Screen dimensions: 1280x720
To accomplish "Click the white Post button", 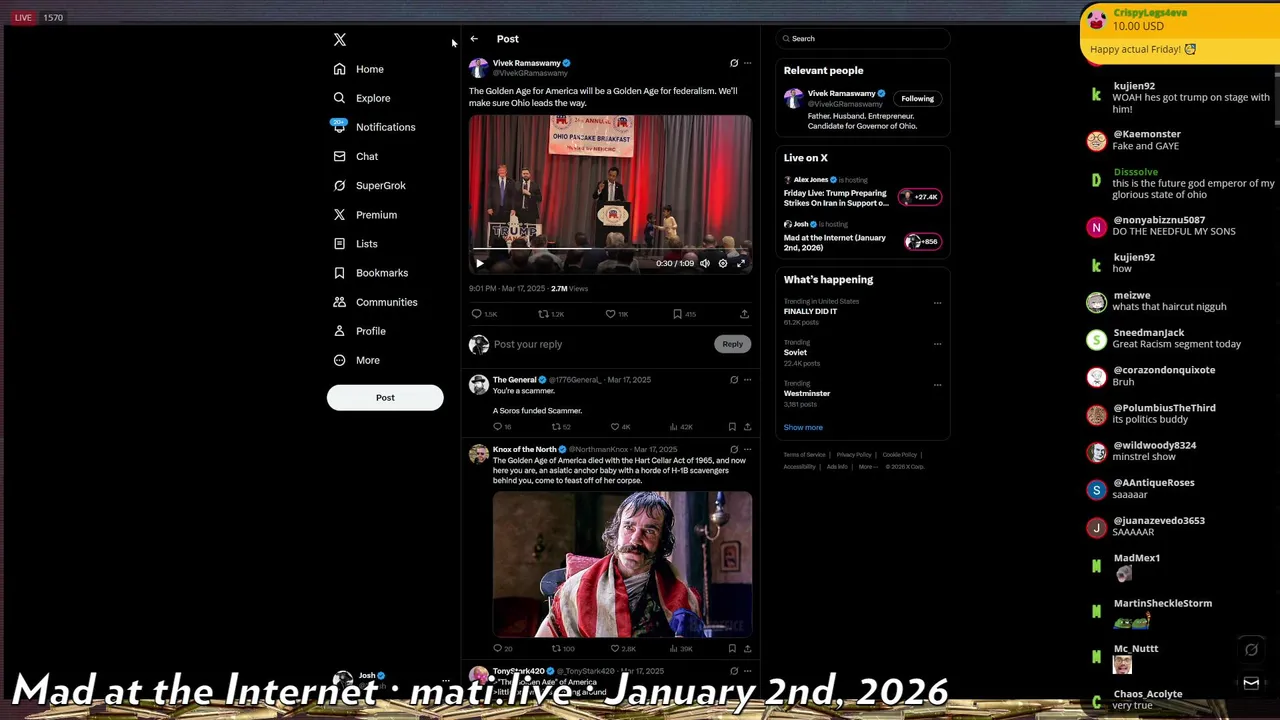I will pos(385,397).
